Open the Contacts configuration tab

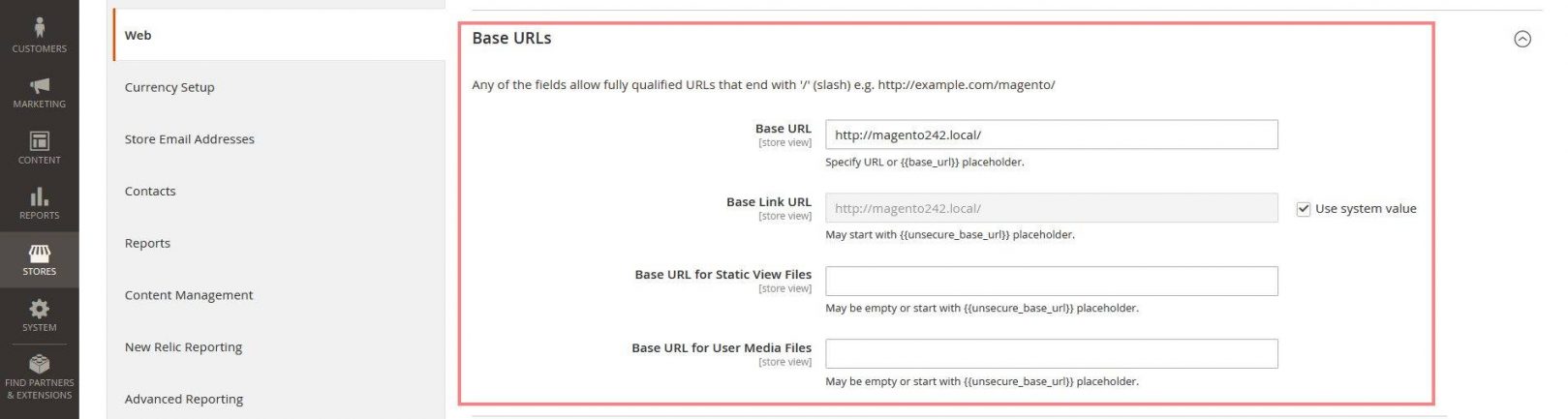point(150,192)
